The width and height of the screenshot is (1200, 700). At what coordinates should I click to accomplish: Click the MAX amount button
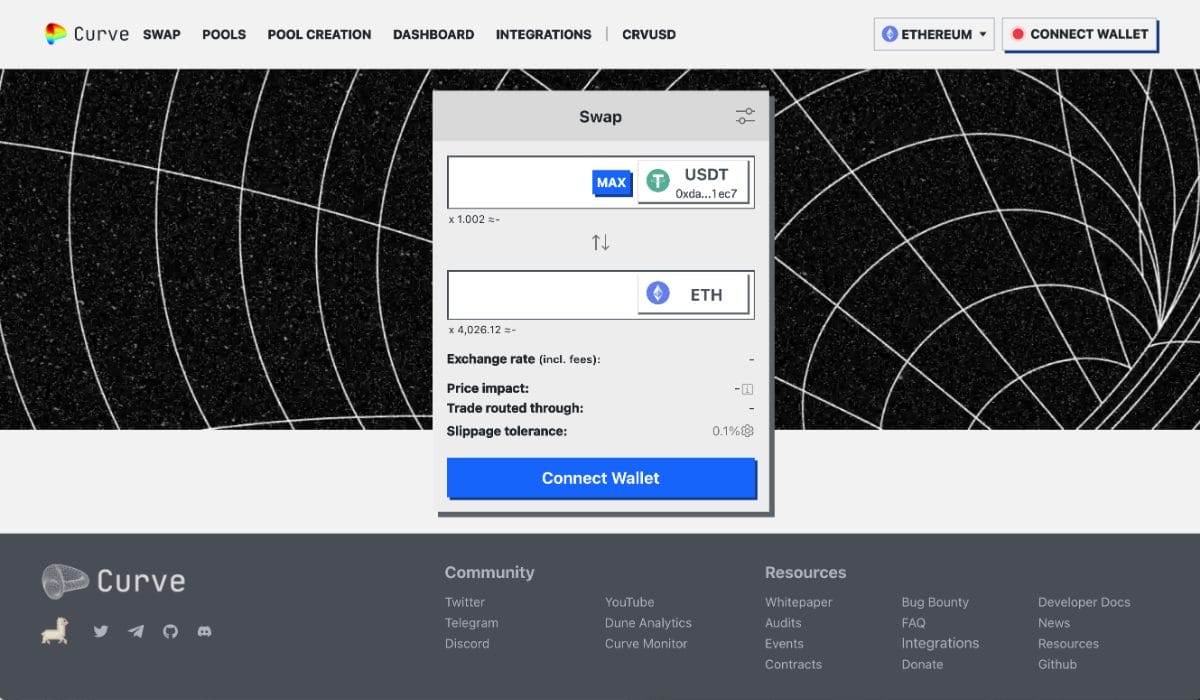coord(611,183)
